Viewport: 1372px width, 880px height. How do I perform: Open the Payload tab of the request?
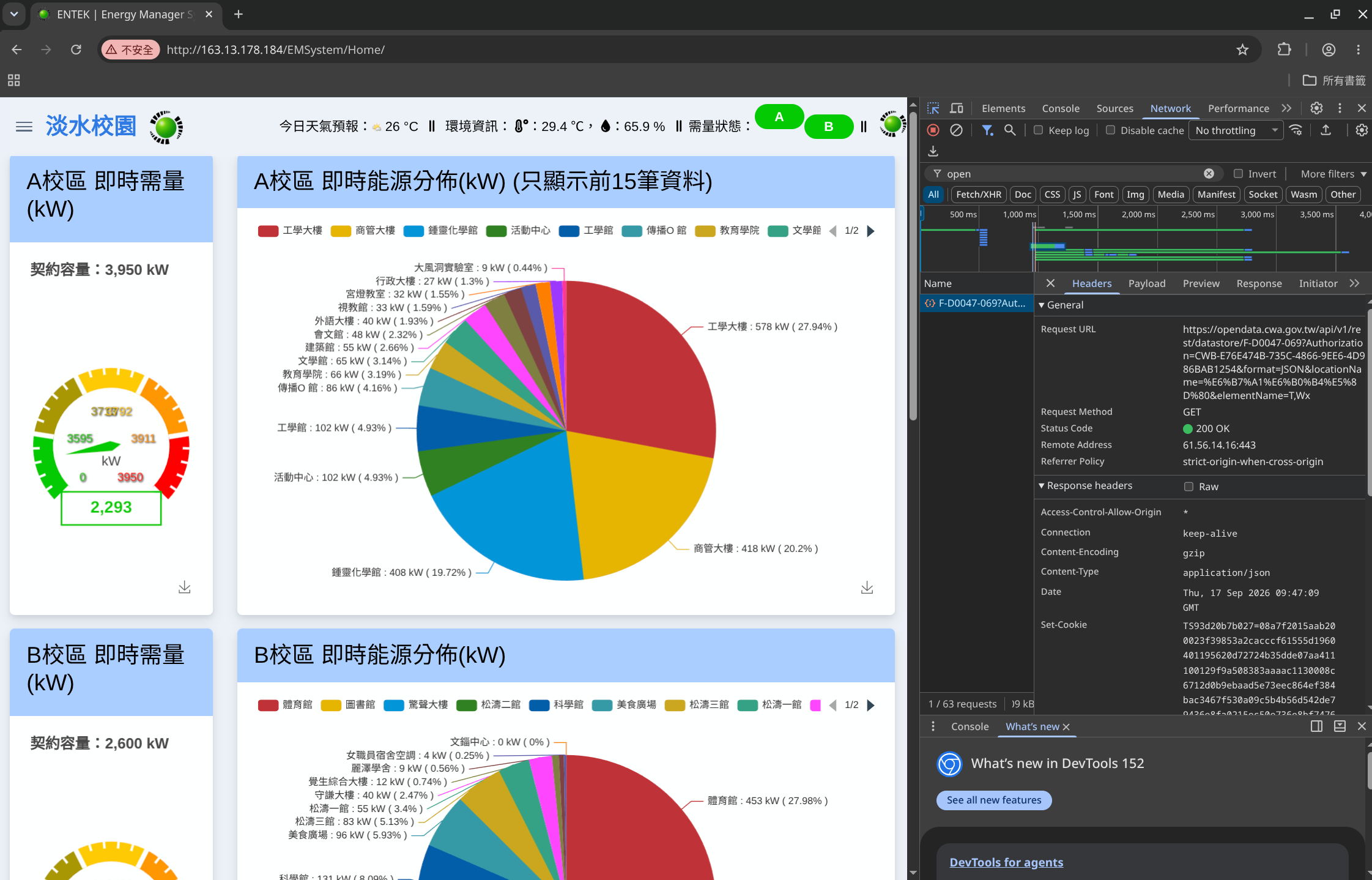1146,283
